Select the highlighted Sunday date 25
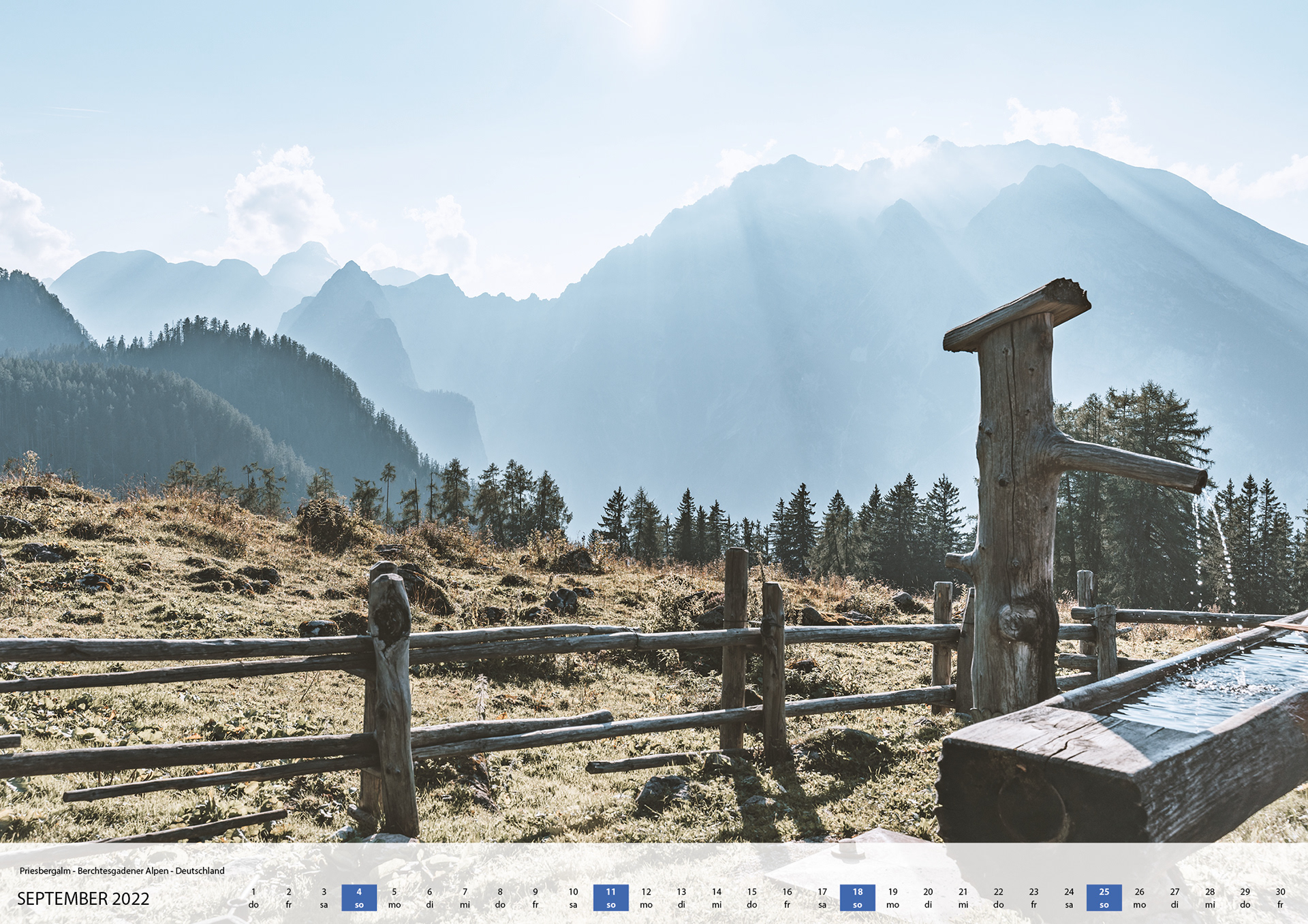Image resolution: width=1308 pixels, height=924 pixels. click(x=1104, y=897)
